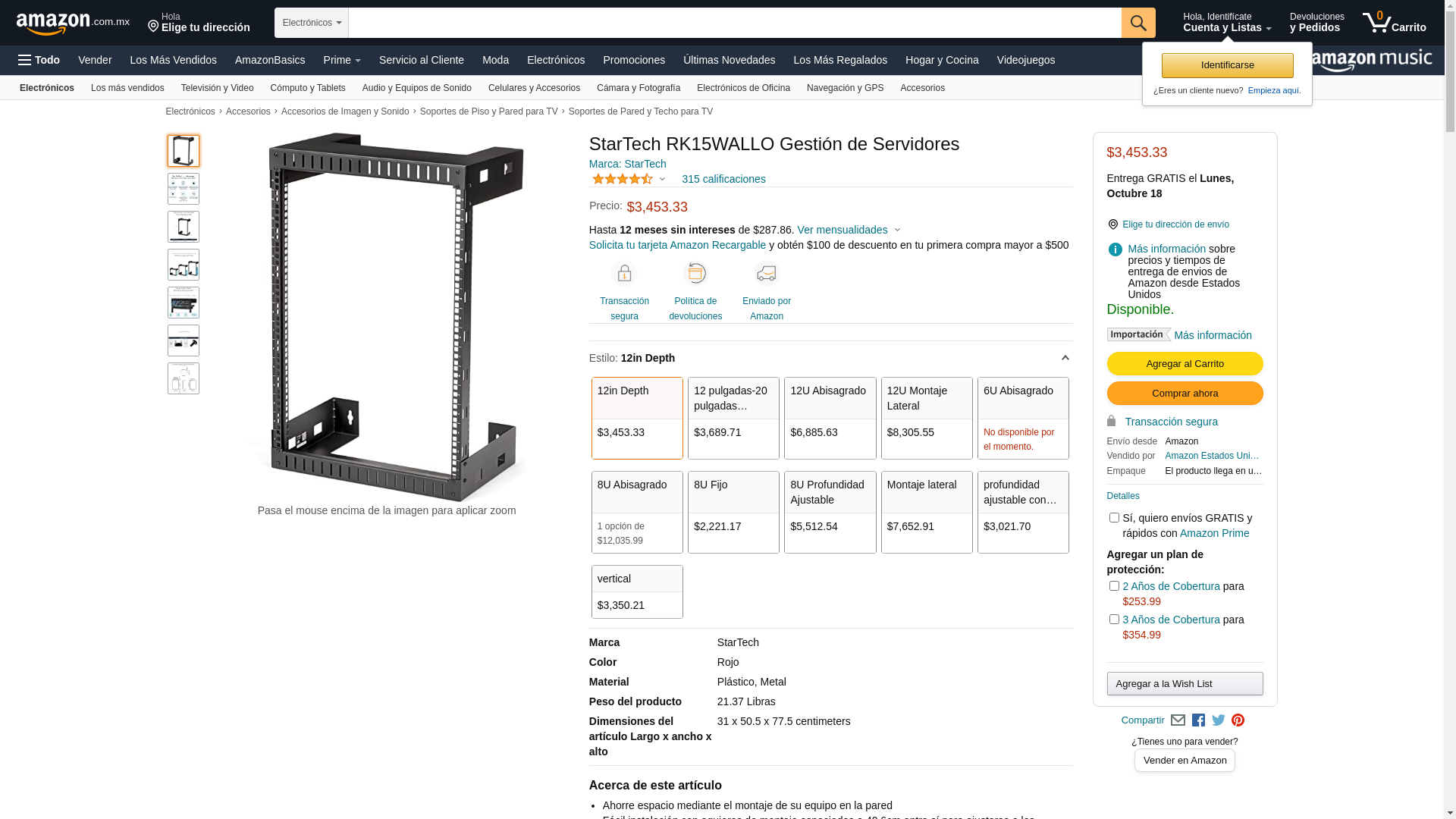Go to Celulares y Accesorios tab
Screen dimensions: 1456x819
(534, 88)
